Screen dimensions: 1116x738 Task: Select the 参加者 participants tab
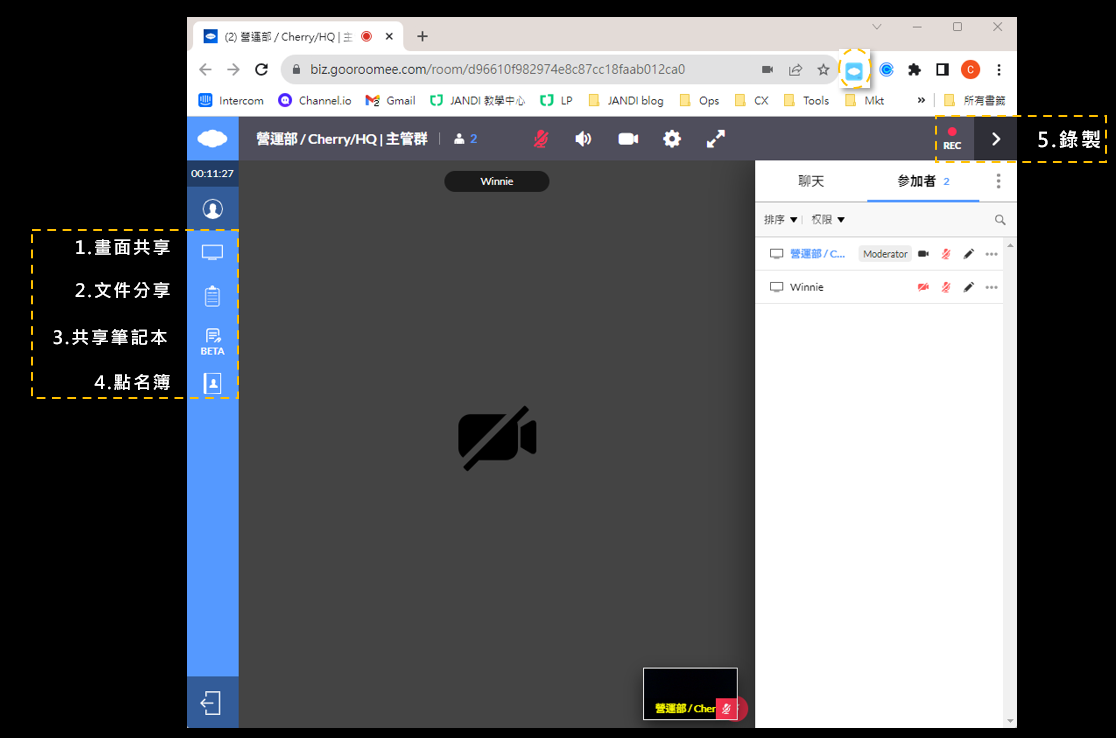[923, 181]
